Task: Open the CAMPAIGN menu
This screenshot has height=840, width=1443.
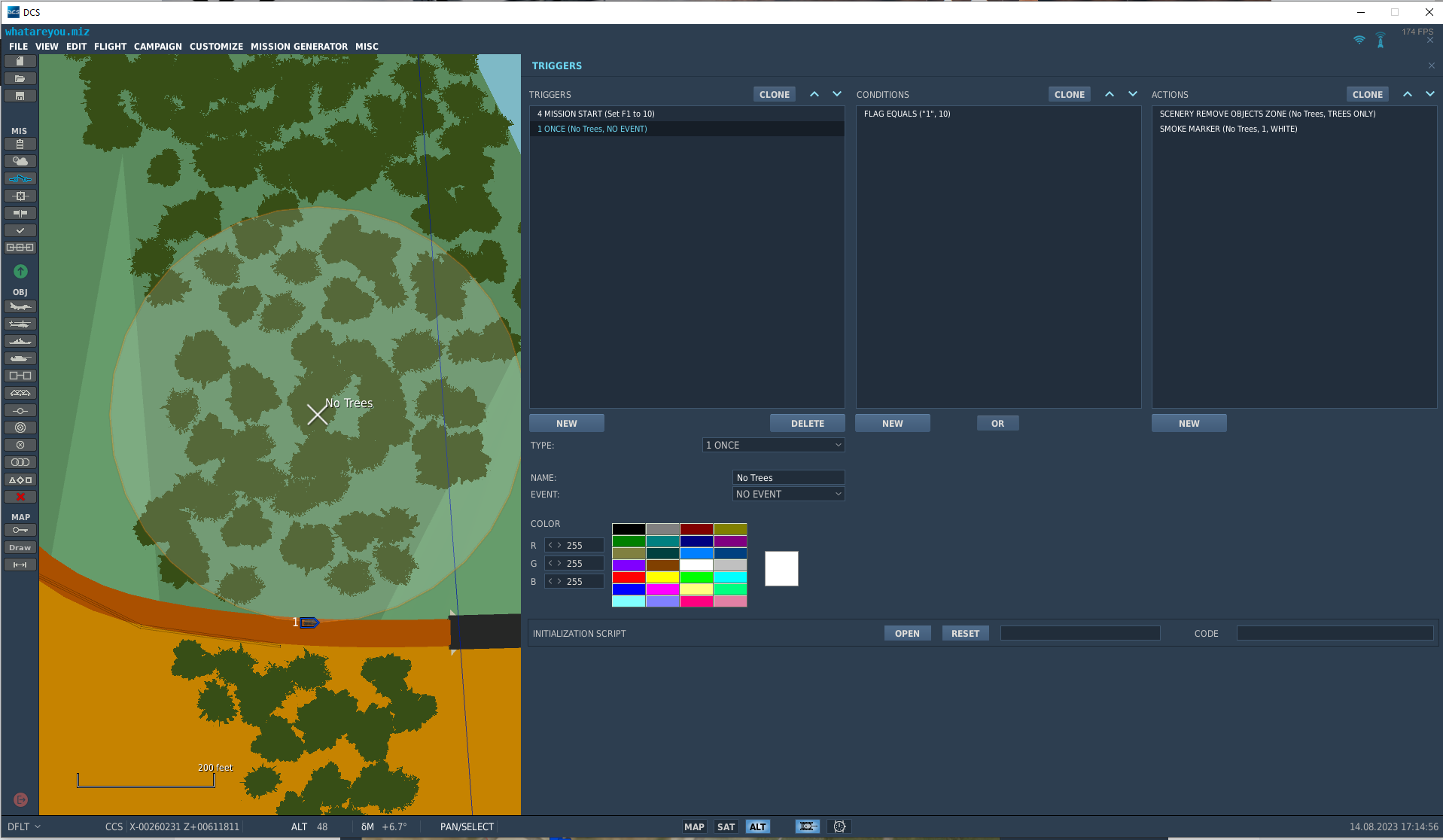Action: (158, 47)
